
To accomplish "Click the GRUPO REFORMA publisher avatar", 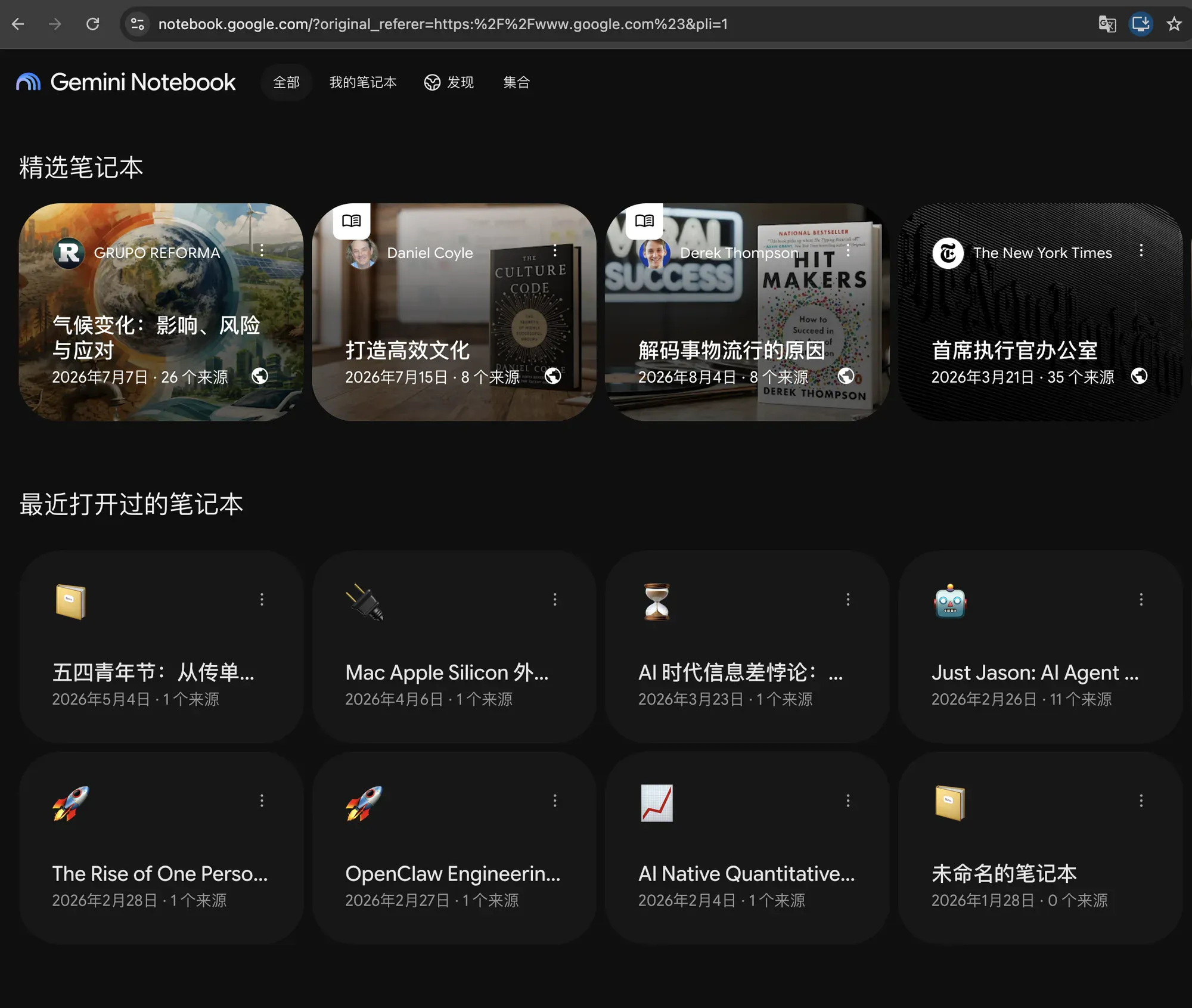I will point(69,253).
